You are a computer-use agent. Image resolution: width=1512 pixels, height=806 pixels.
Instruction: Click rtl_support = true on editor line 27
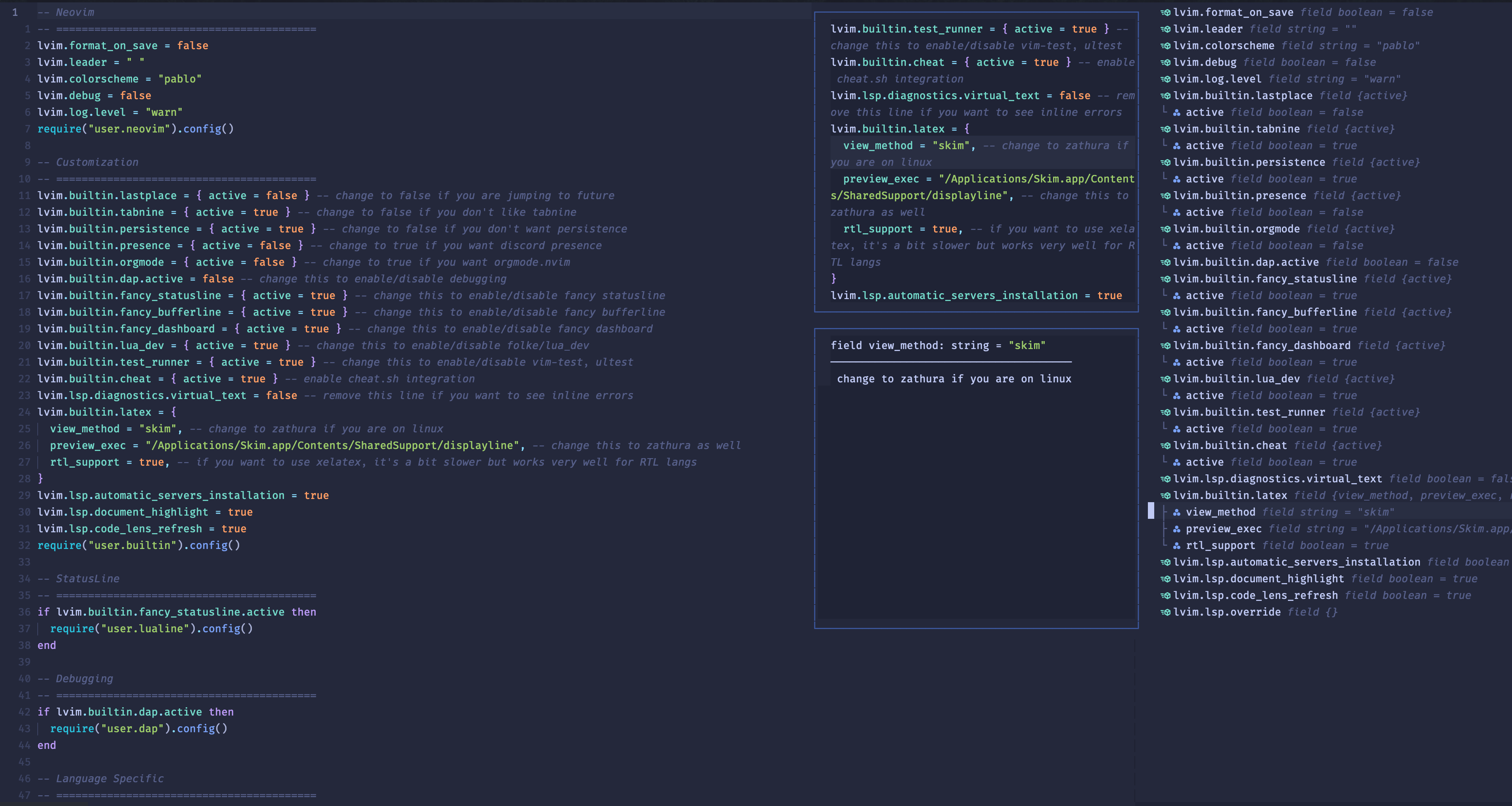pyautogui.click(x=110, y=462)
